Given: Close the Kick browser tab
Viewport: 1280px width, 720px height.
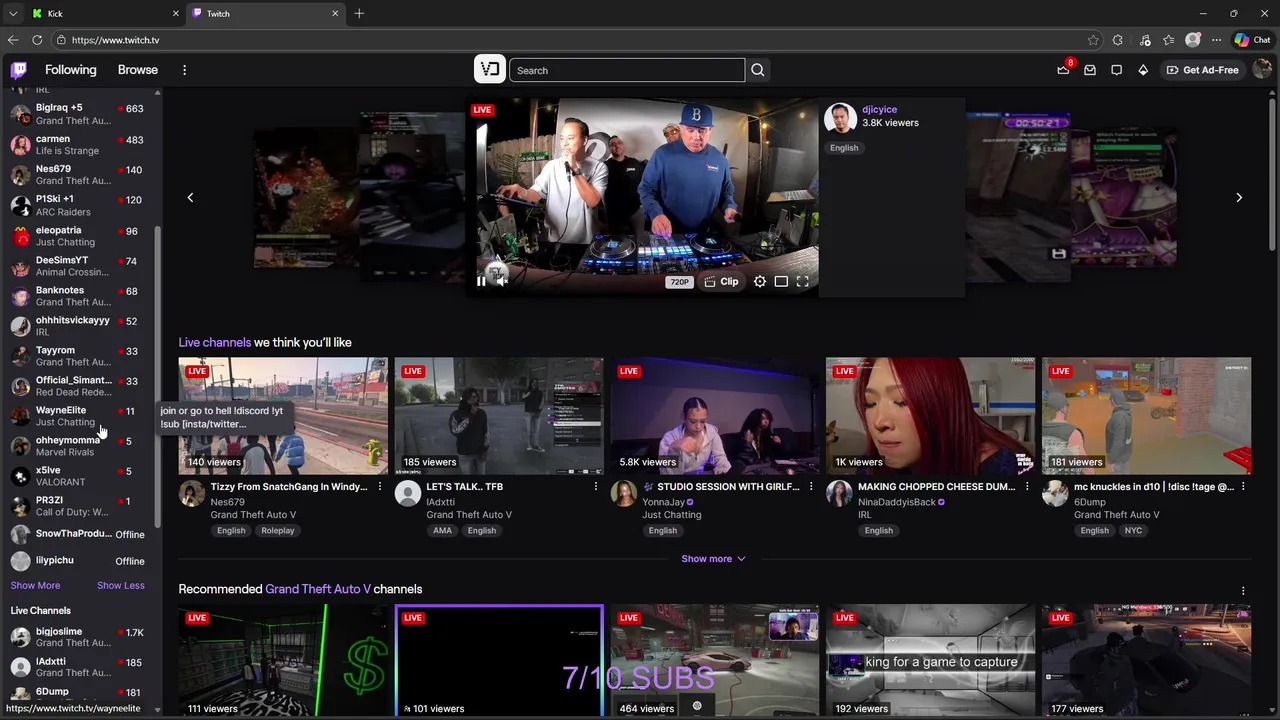Looking at the screenshot, I should tap(175, 13).
